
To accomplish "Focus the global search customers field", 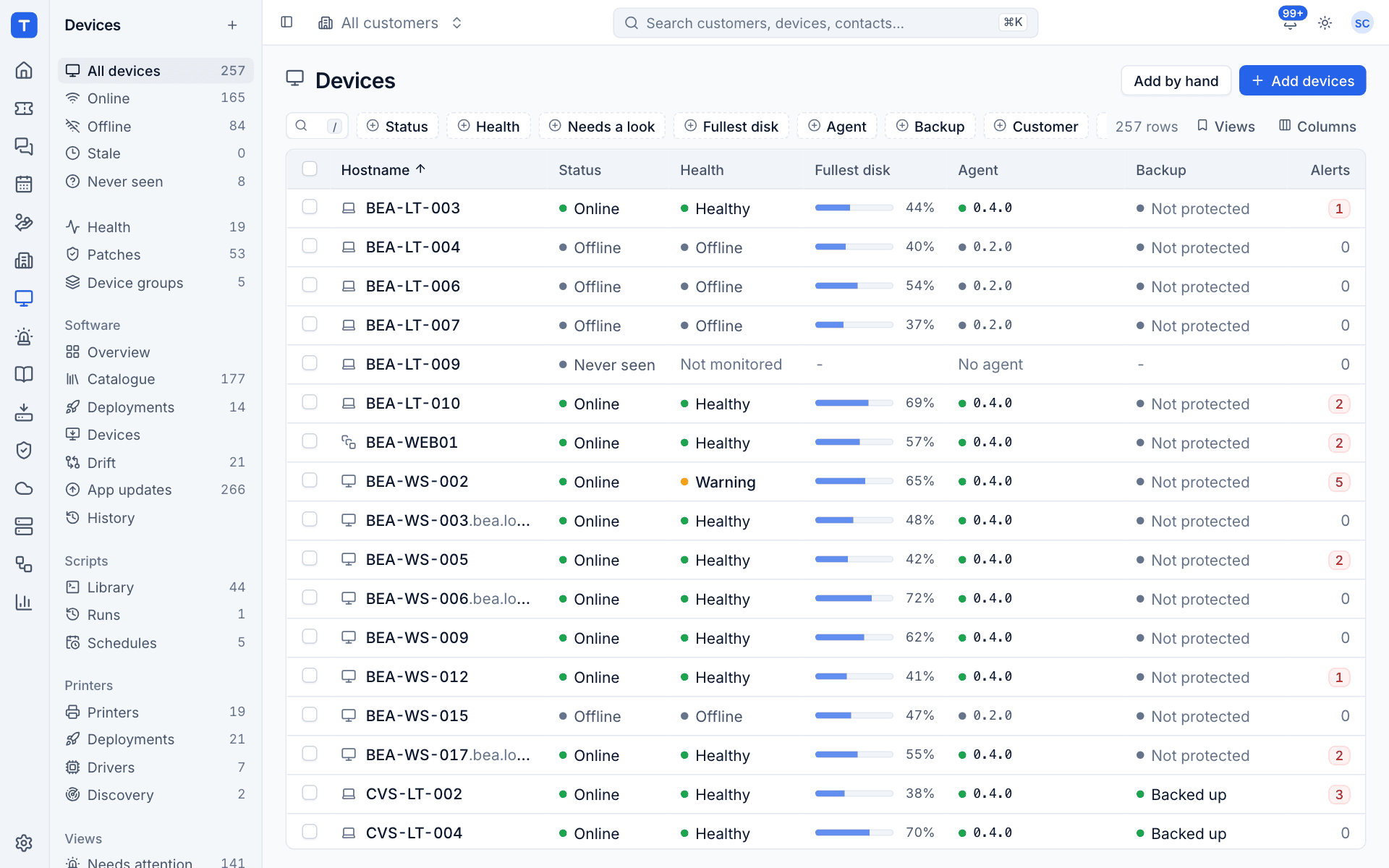I will [x=825, y=22].
